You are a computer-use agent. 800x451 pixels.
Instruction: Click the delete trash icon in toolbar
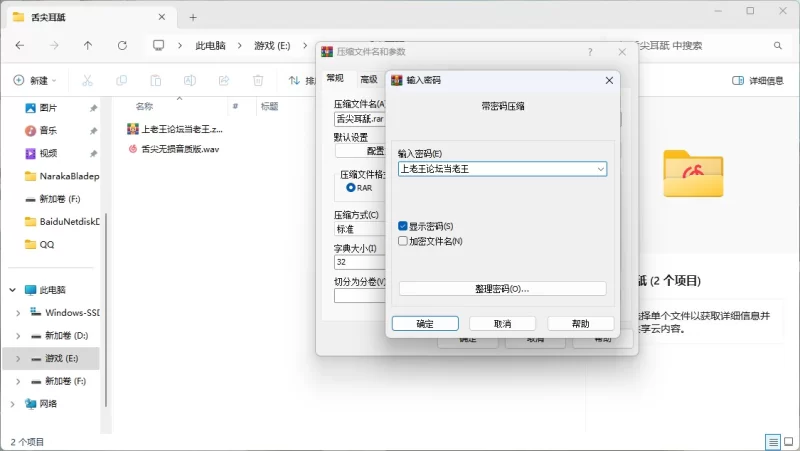[x=258, y=80]
